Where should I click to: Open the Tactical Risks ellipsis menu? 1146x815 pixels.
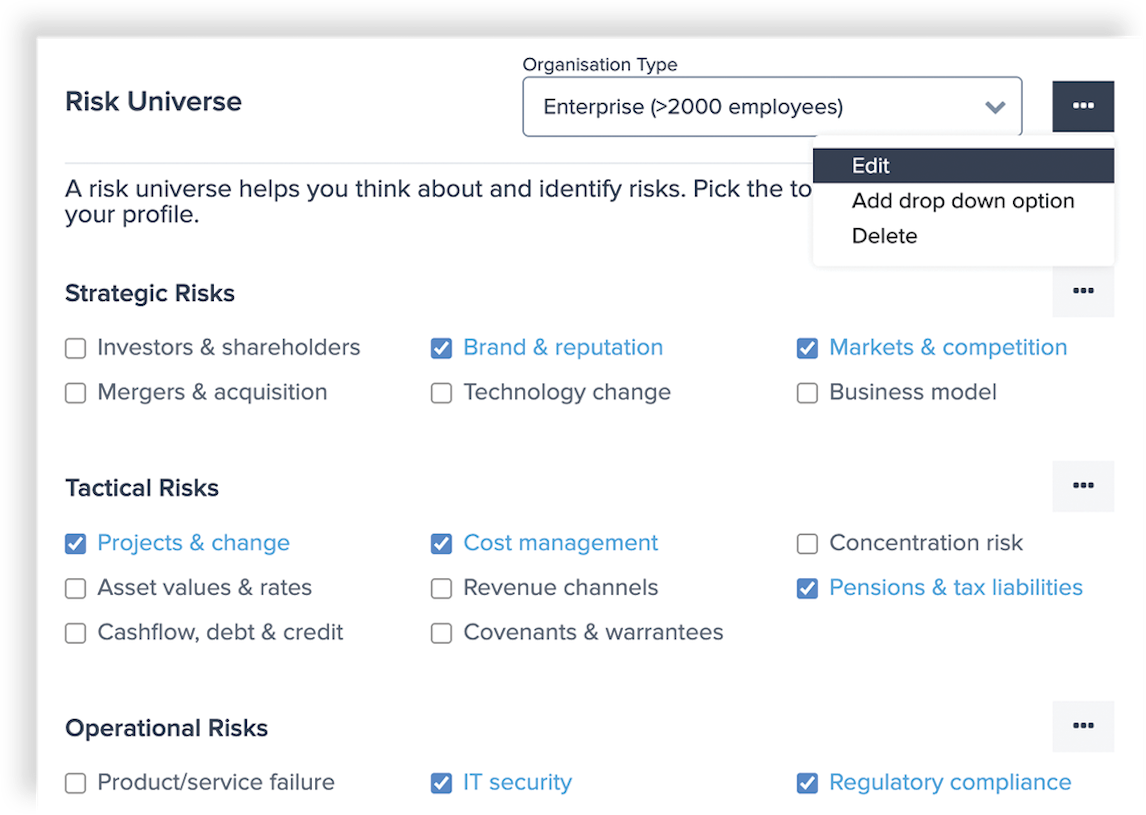pyautogui.click(x=1083, y=486)
